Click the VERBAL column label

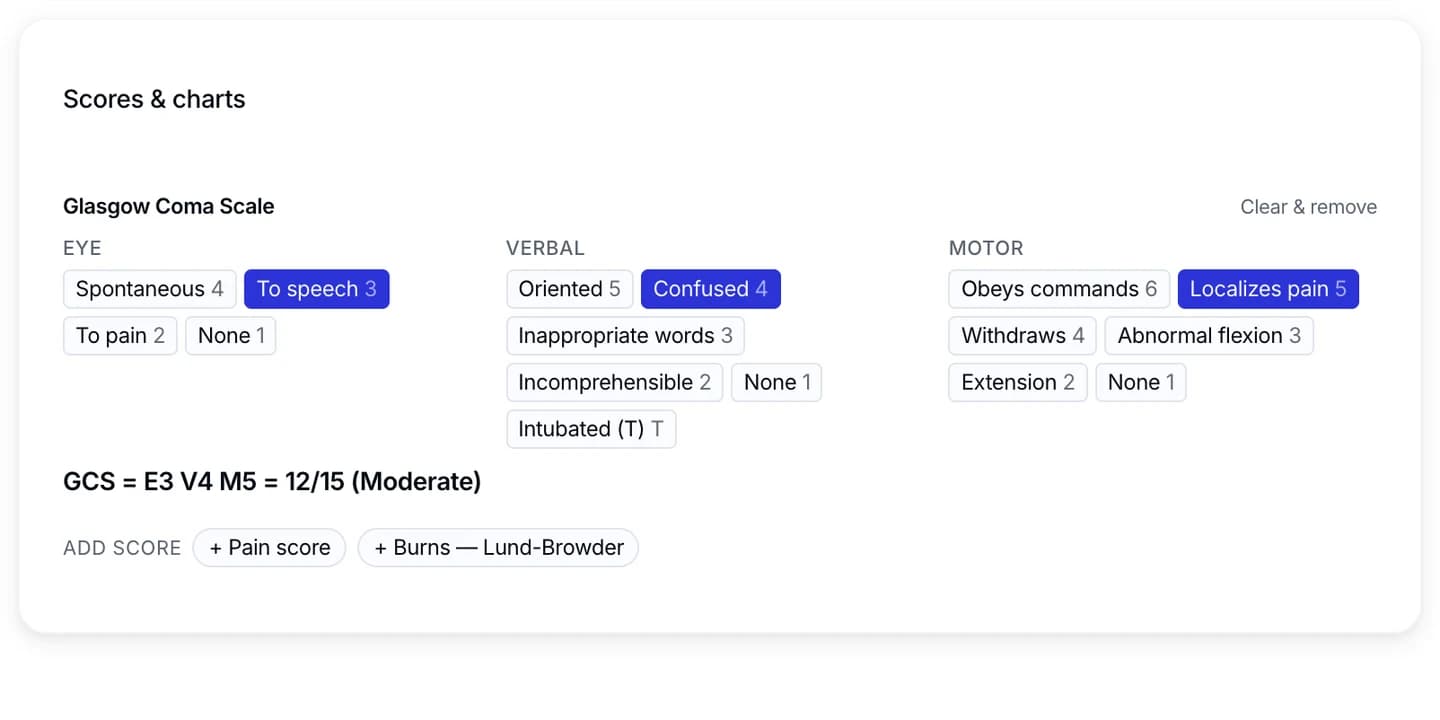[x=545, y=248]
